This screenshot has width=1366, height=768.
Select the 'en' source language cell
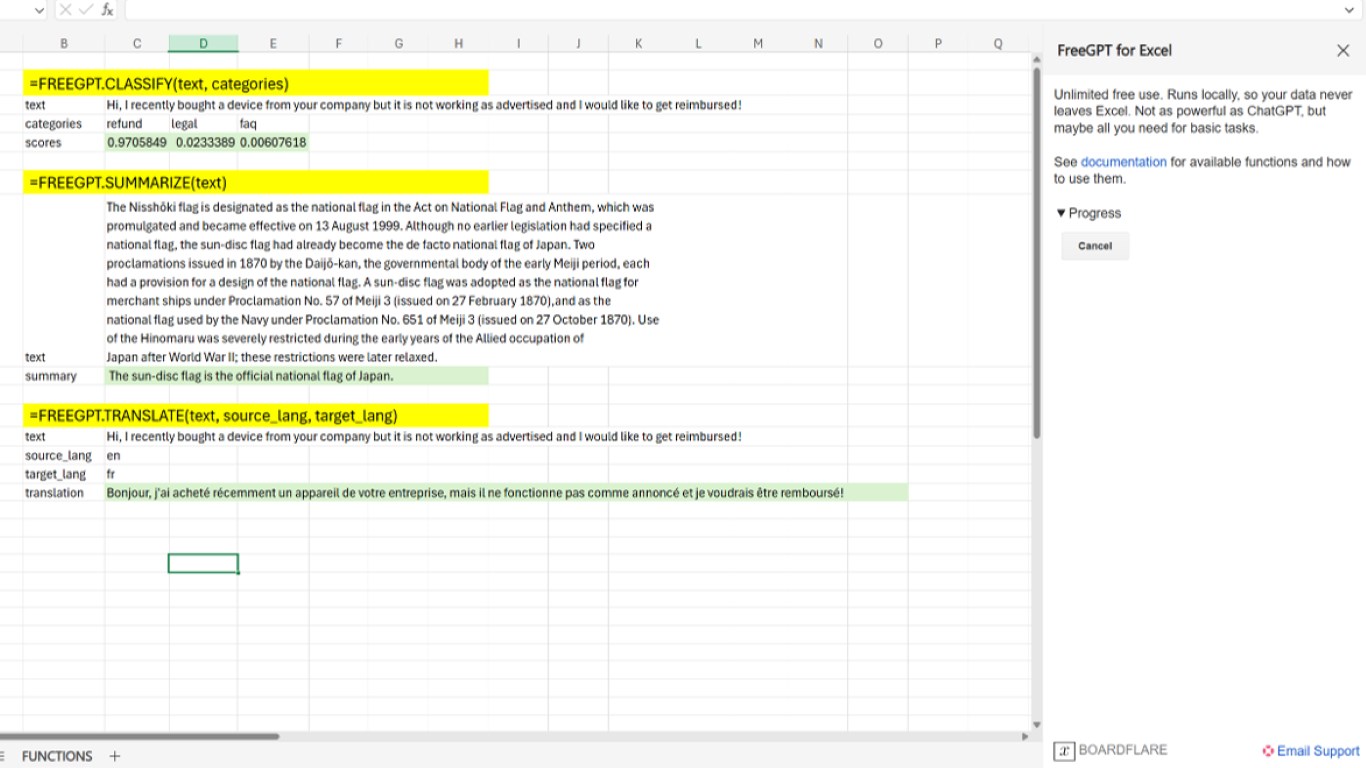(137, 455)
